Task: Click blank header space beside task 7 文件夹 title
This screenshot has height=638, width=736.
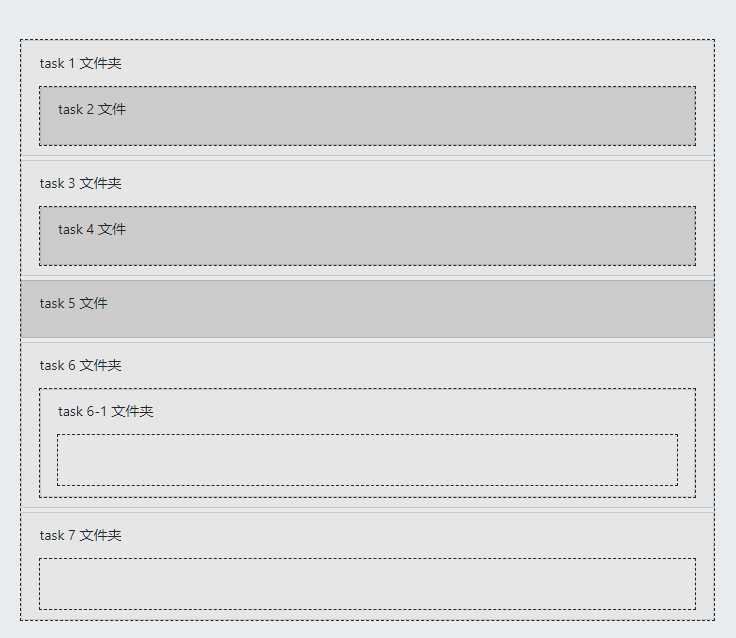Action: [400, 536]
